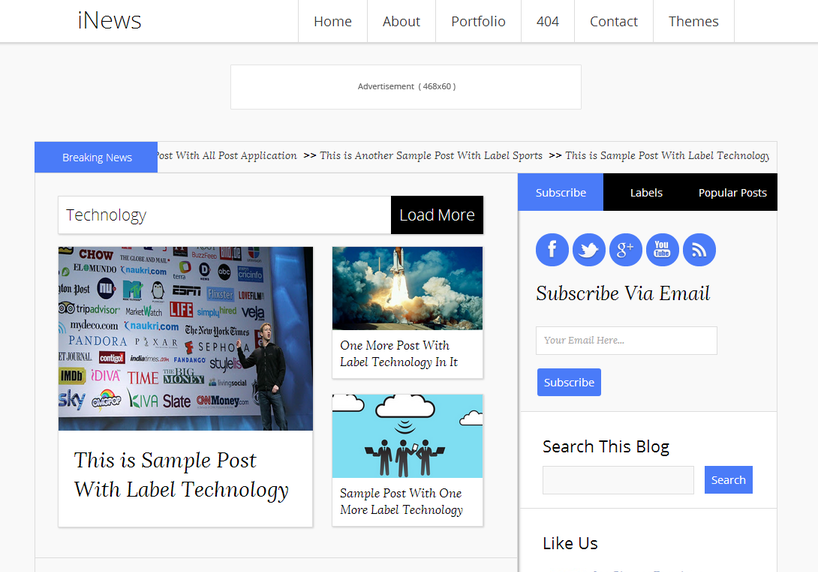Open the Subscribe tab in sidebar

click(561, 192)
